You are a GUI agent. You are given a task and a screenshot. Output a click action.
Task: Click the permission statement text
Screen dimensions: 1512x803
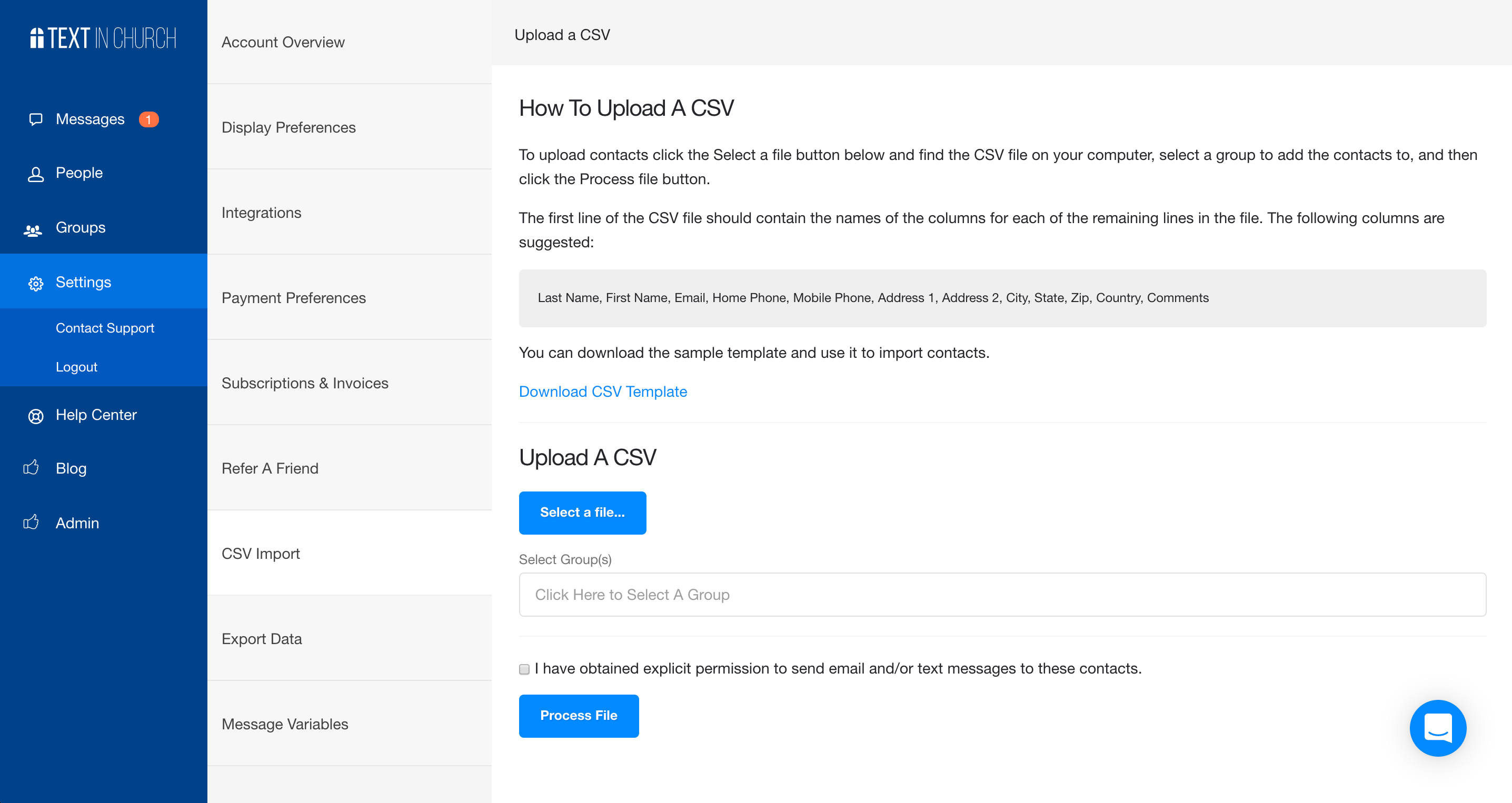838,668
